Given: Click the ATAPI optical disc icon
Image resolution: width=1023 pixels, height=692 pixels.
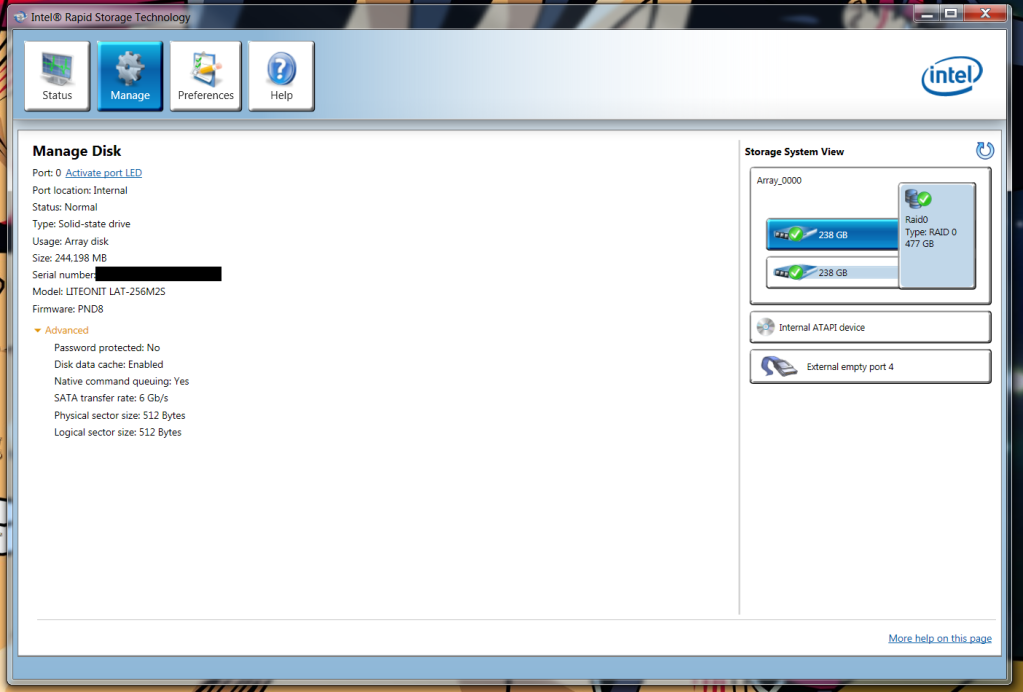Looking at the screenshot, I should pos(765,327).
